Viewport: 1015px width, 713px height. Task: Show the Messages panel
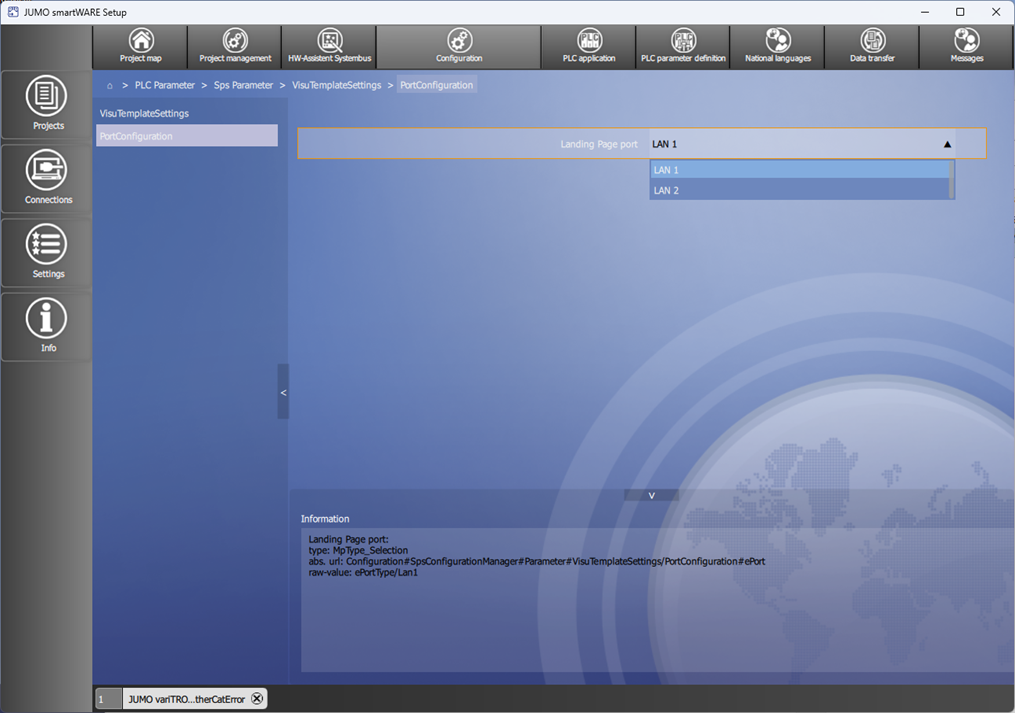point(966,46)
